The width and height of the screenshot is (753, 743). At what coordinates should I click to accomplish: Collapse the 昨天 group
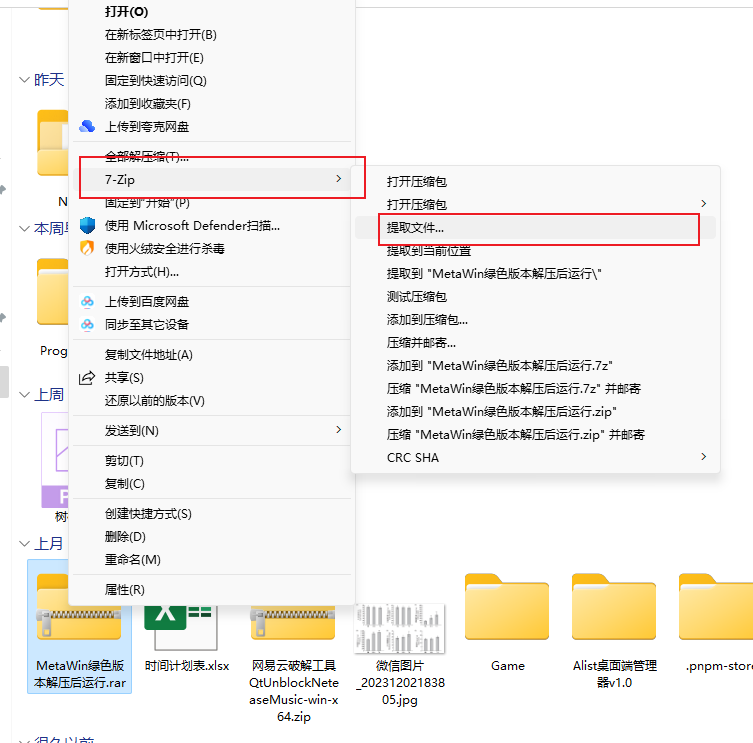[24, 80]
